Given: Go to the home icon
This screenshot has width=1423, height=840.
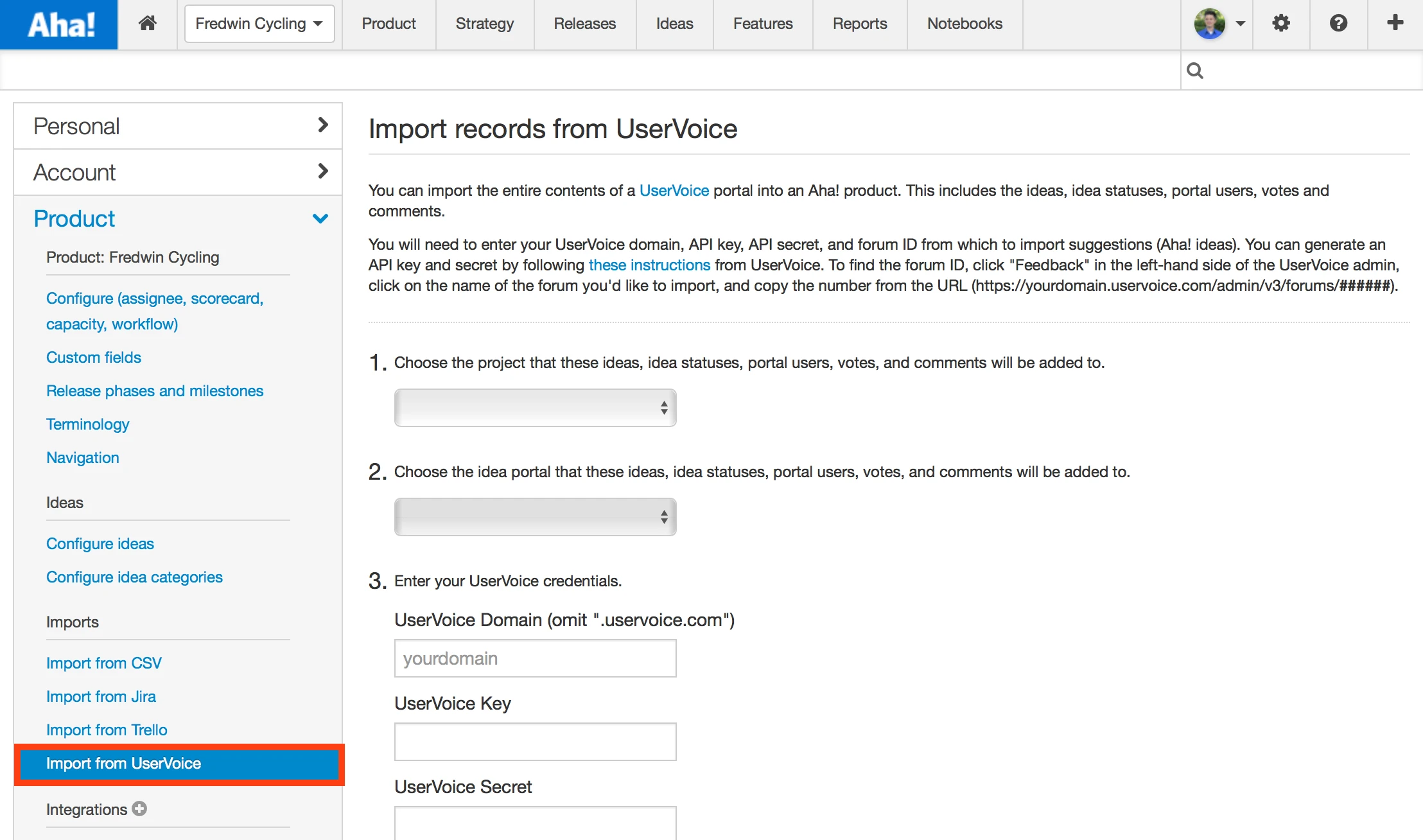Looking at the screenshot, I should (x=147, y=24).
